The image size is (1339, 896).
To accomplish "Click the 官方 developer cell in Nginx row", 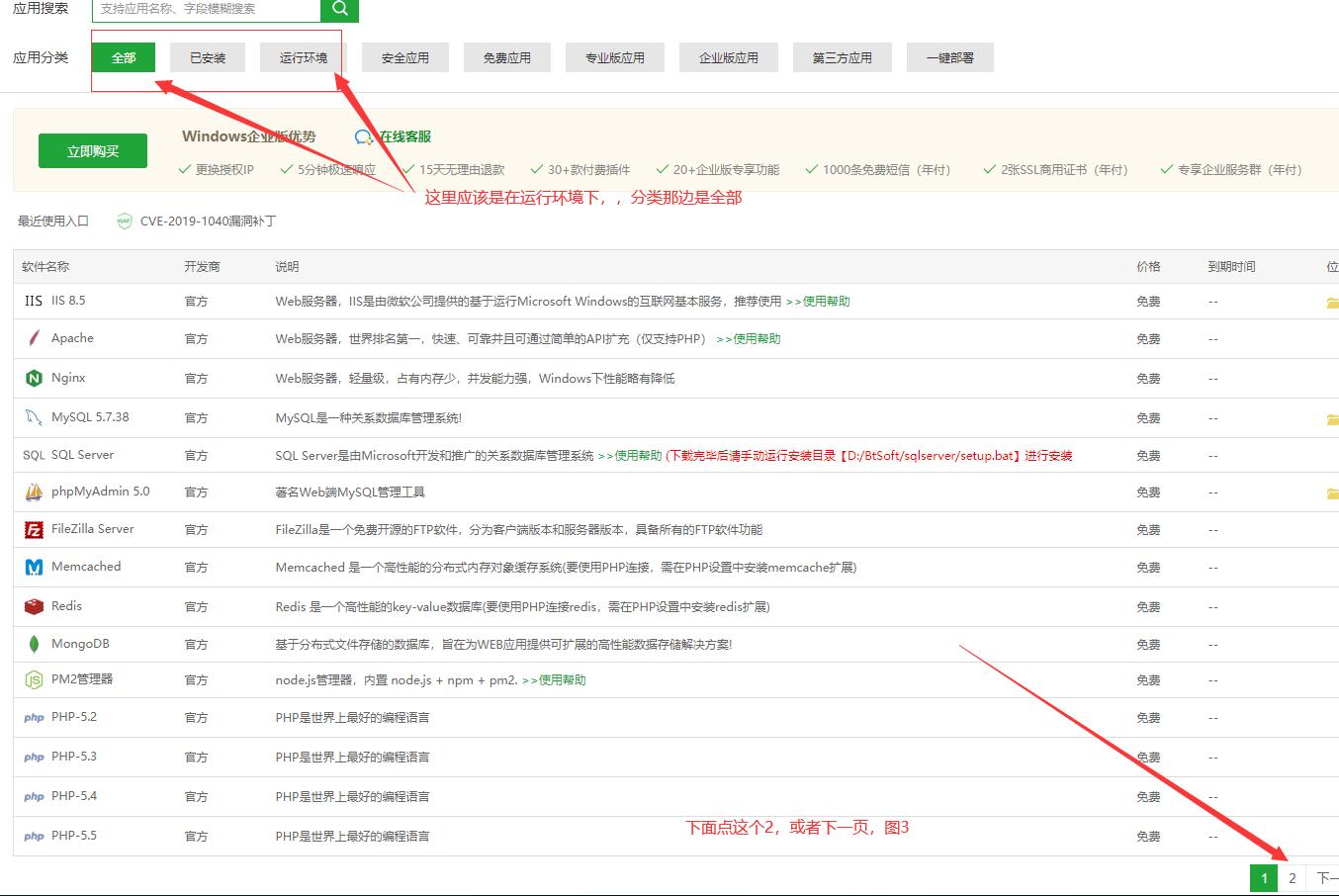I will coord(196,379).
